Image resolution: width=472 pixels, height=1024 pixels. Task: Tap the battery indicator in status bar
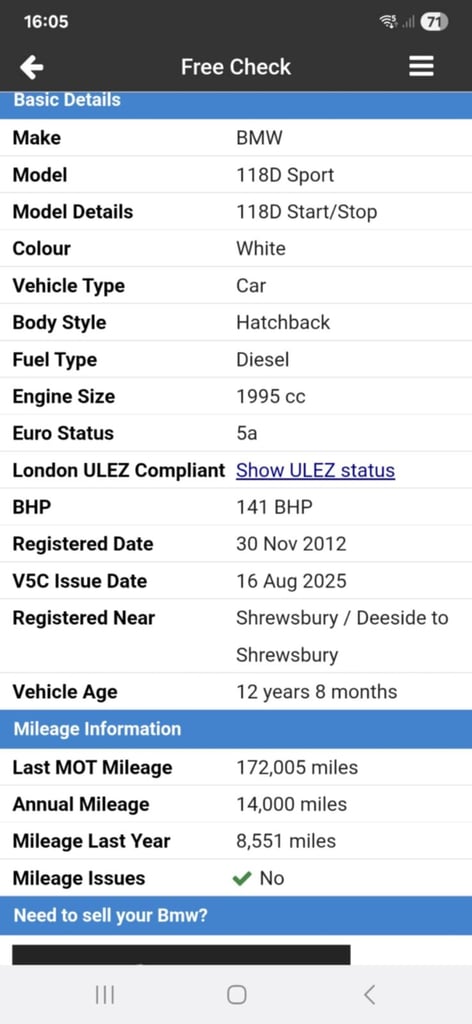click(434, 22)
